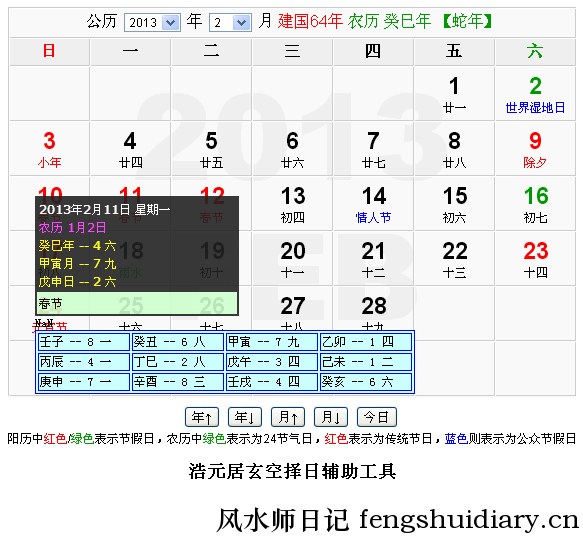
Task: Select date 1 with lunar 廿一
Action: (454, 94)
